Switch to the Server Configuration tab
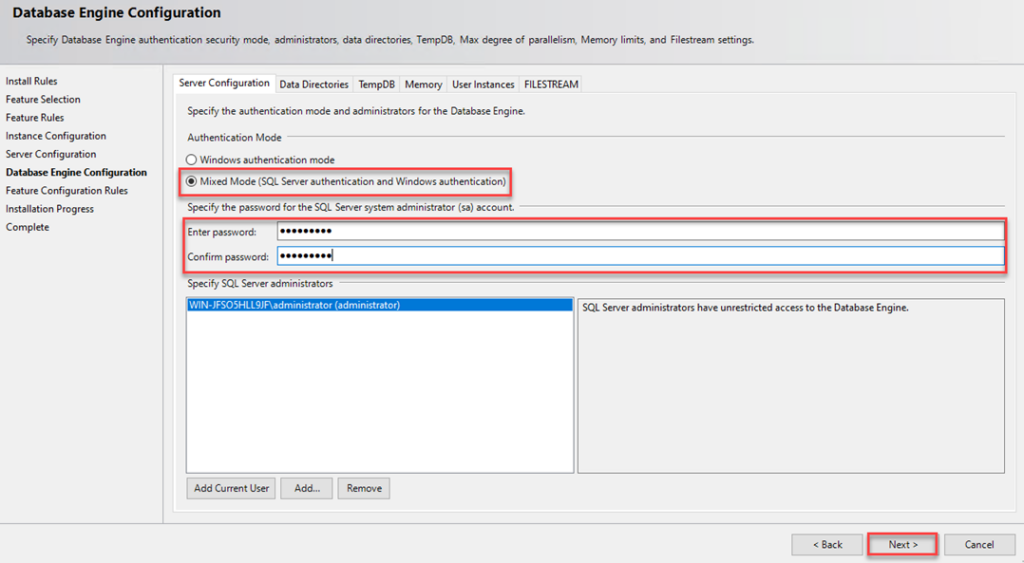The height and width of the screenshot is (563, 1024). [224, 83]
